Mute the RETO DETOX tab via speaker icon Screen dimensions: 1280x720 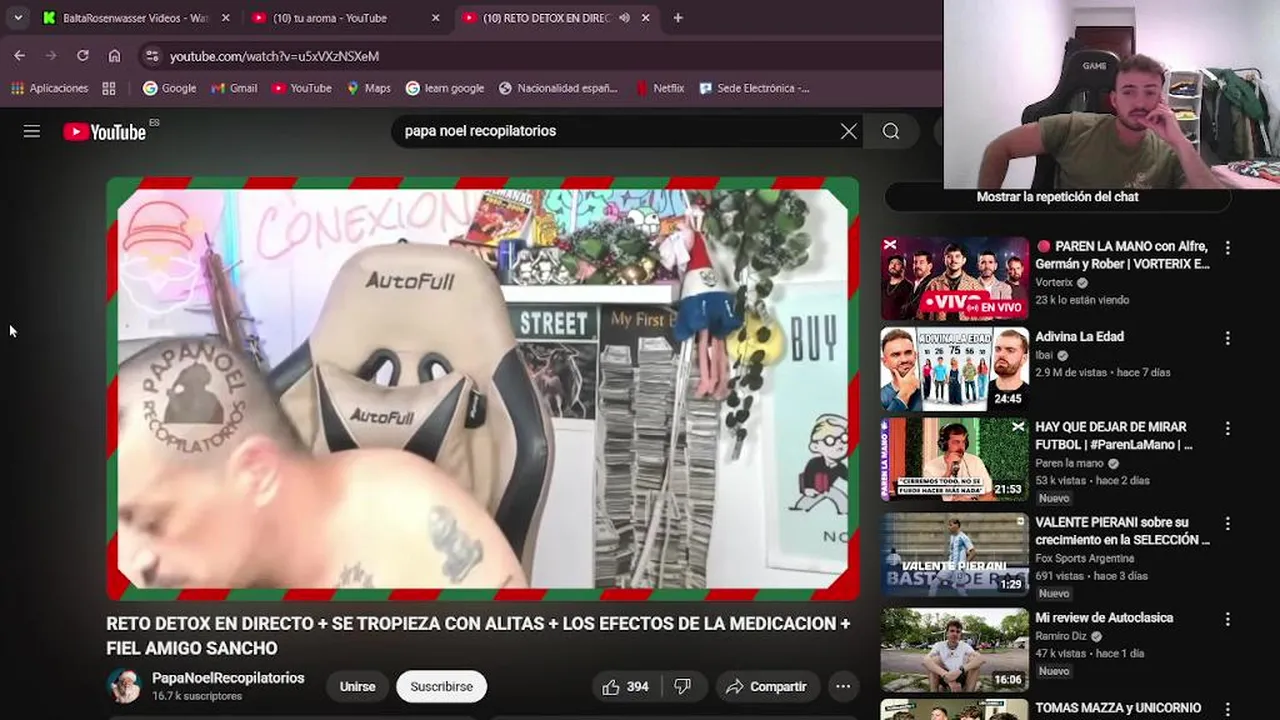point(624,18)
